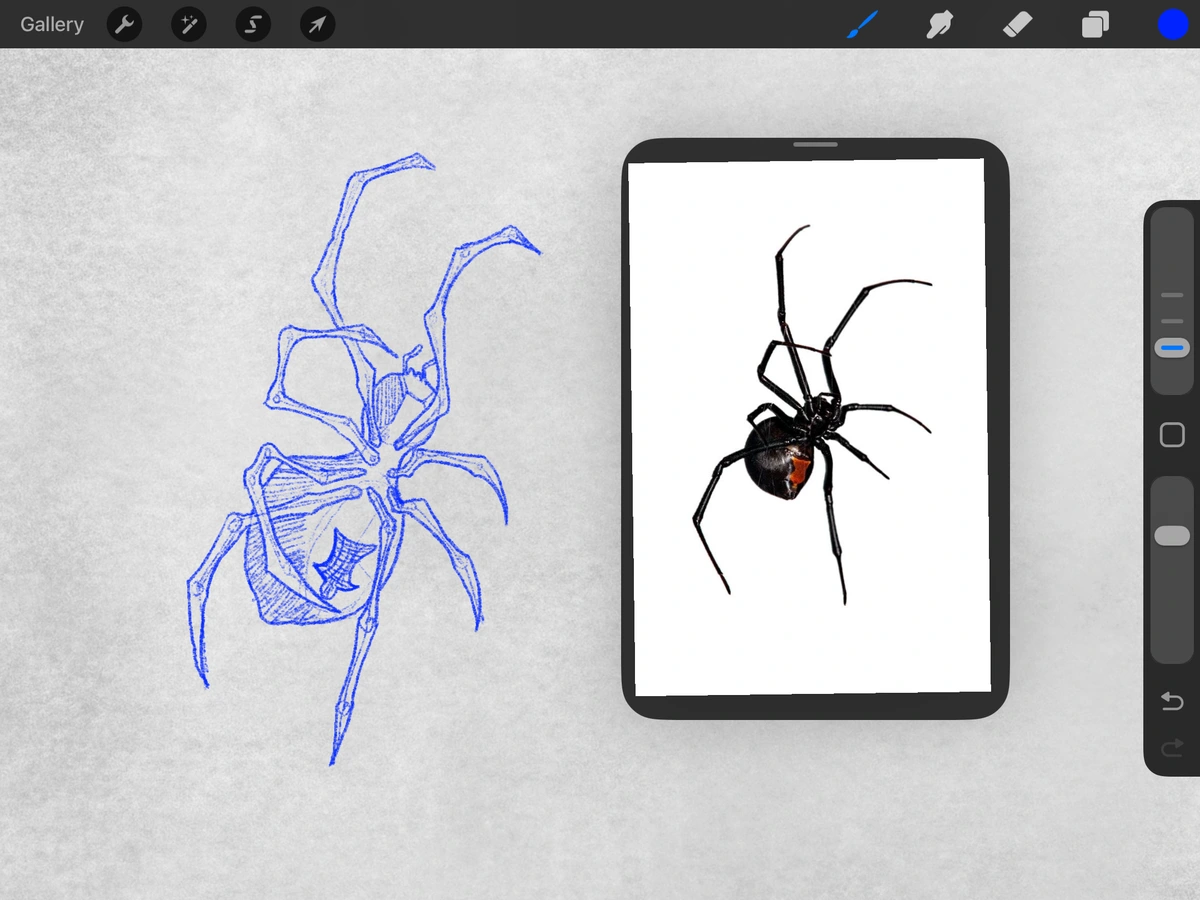The image size is (1200, 900).
Task: Activate the Transform arrow tool
Action: pos(317,24)
